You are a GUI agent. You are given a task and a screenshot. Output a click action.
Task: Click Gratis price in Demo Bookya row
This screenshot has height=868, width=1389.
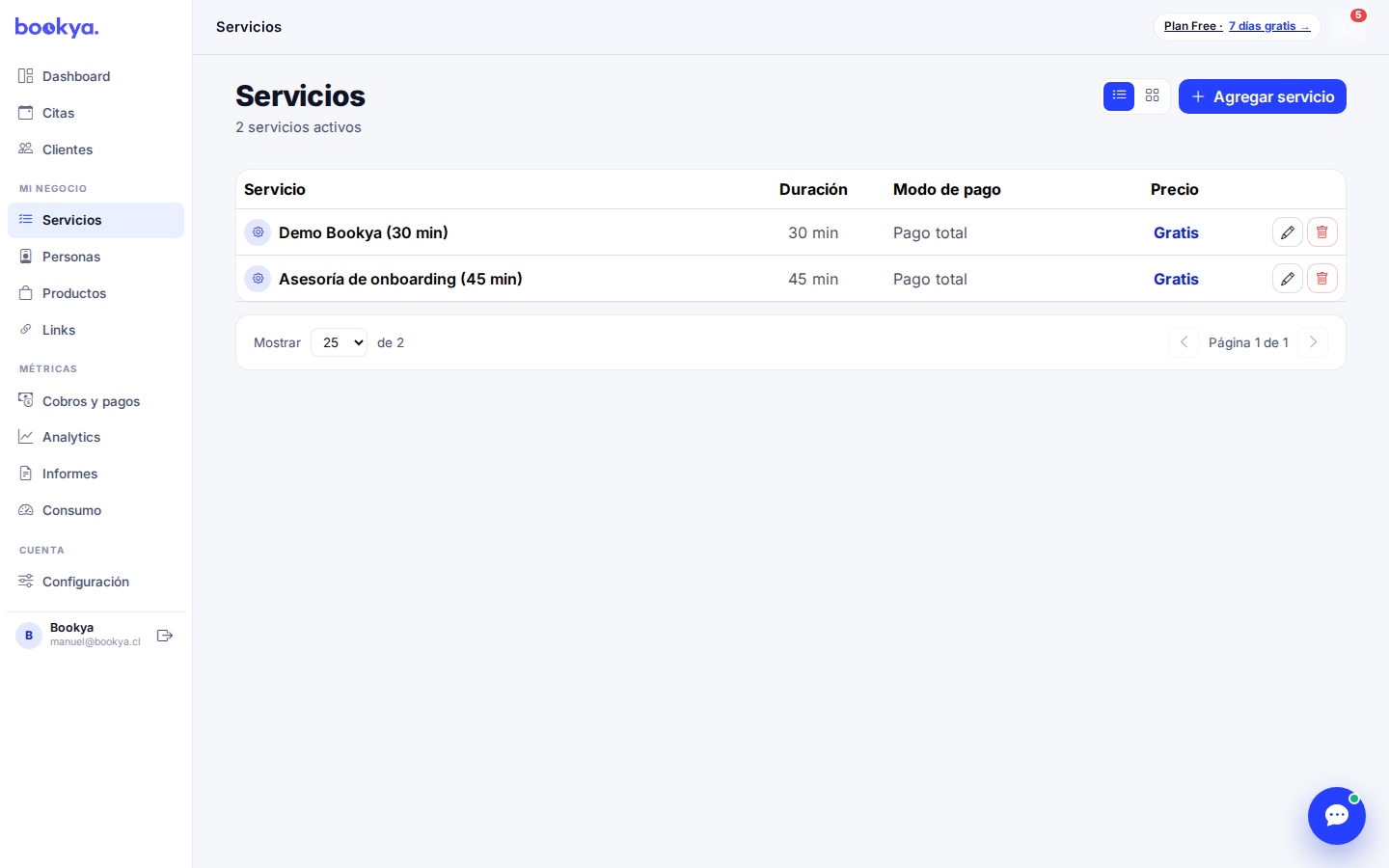tap(1176, 232)
